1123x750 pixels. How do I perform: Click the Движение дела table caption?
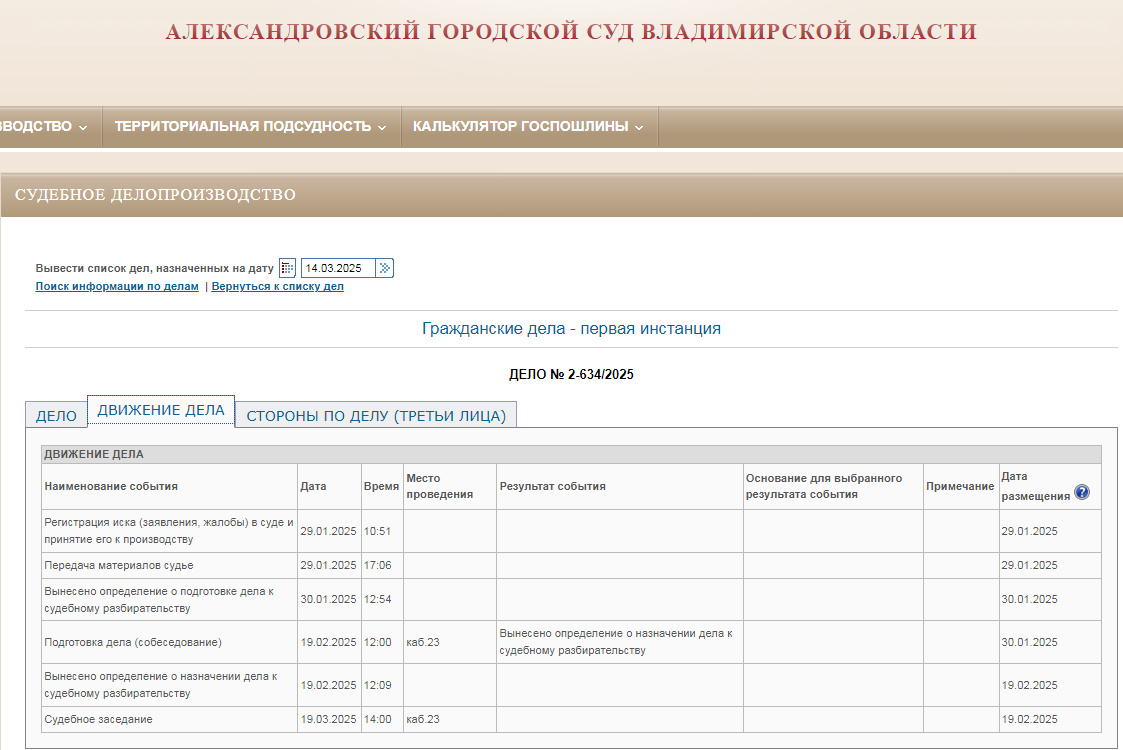pos(94,454)
